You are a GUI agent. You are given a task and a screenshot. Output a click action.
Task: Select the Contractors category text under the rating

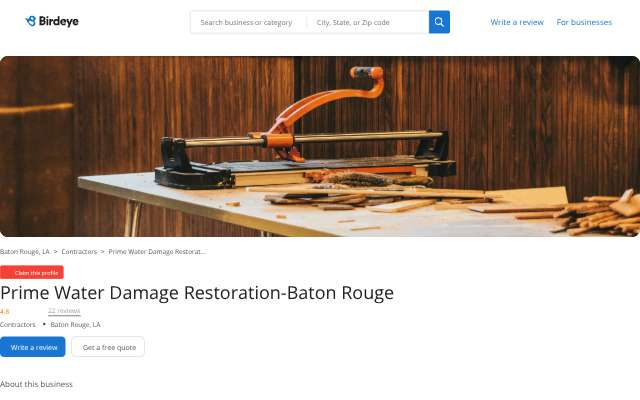(x=18, y=324)
